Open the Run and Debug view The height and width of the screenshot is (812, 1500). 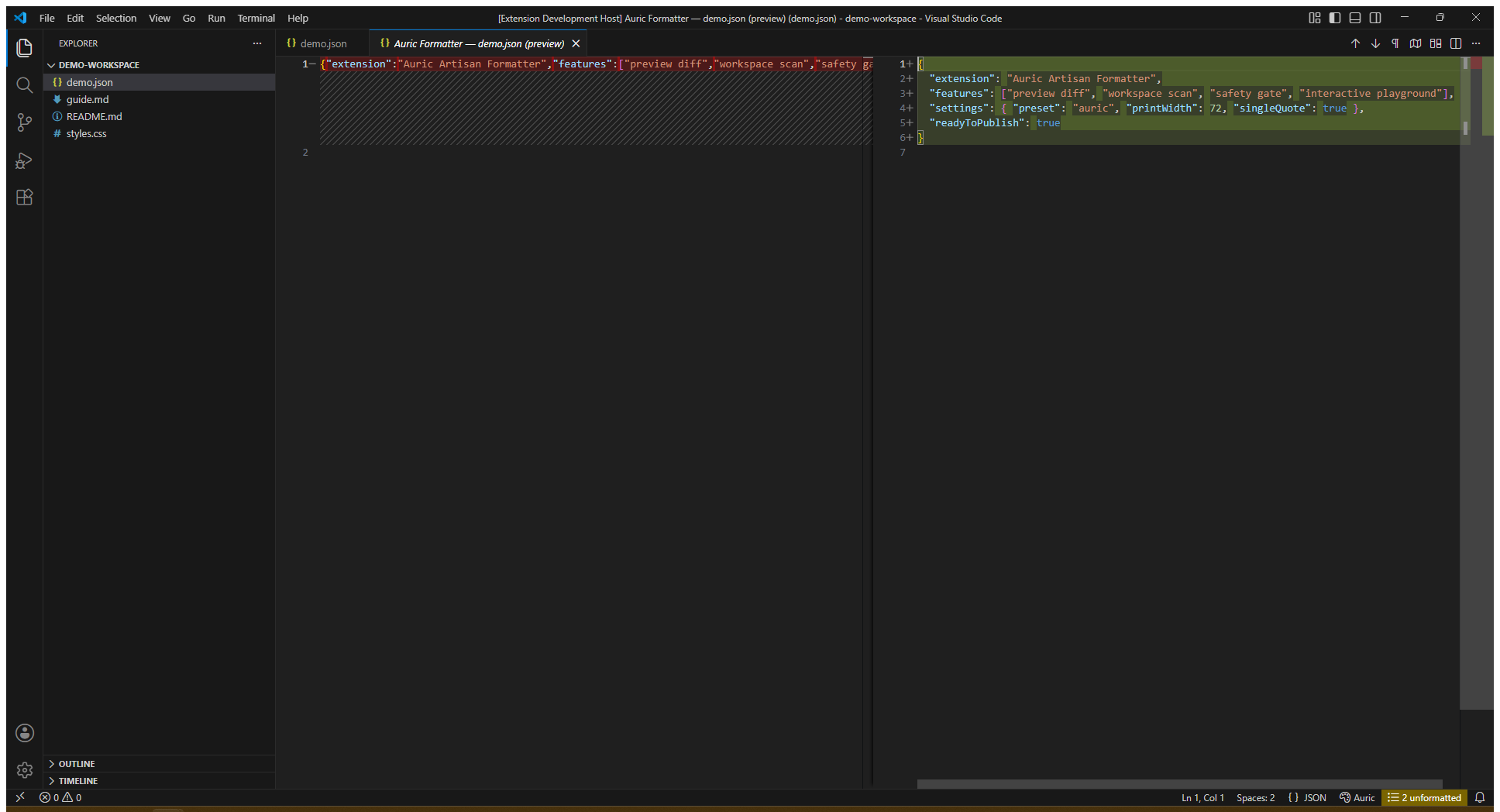[x=24, y=160]
